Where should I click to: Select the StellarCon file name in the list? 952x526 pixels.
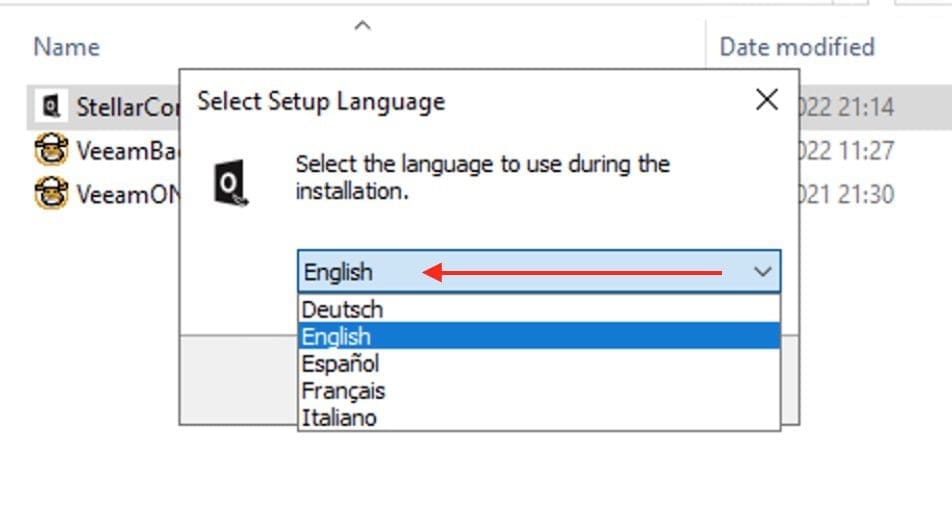click(x=126, y=107)
